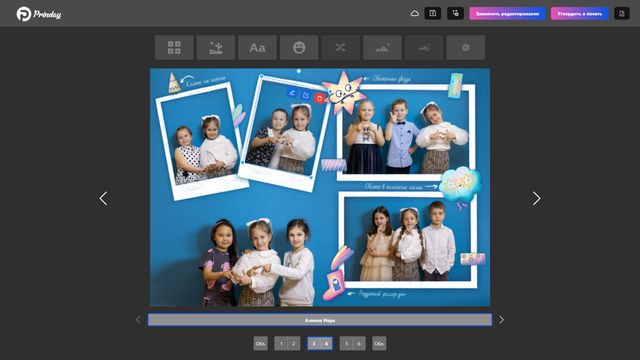Screen dimensions: 640x360
Task: Click the pink sock sticker
Action: 334,284
